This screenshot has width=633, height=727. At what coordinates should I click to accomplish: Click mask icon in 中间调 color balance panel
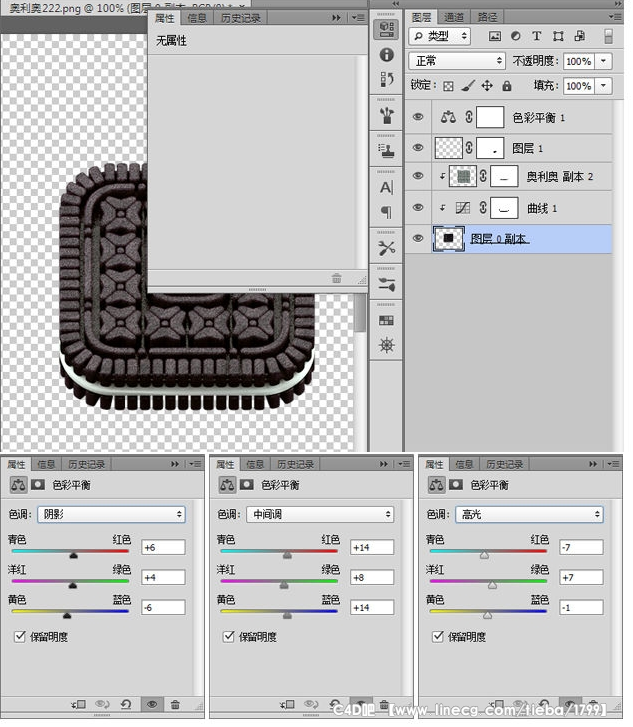click(247, 485)
